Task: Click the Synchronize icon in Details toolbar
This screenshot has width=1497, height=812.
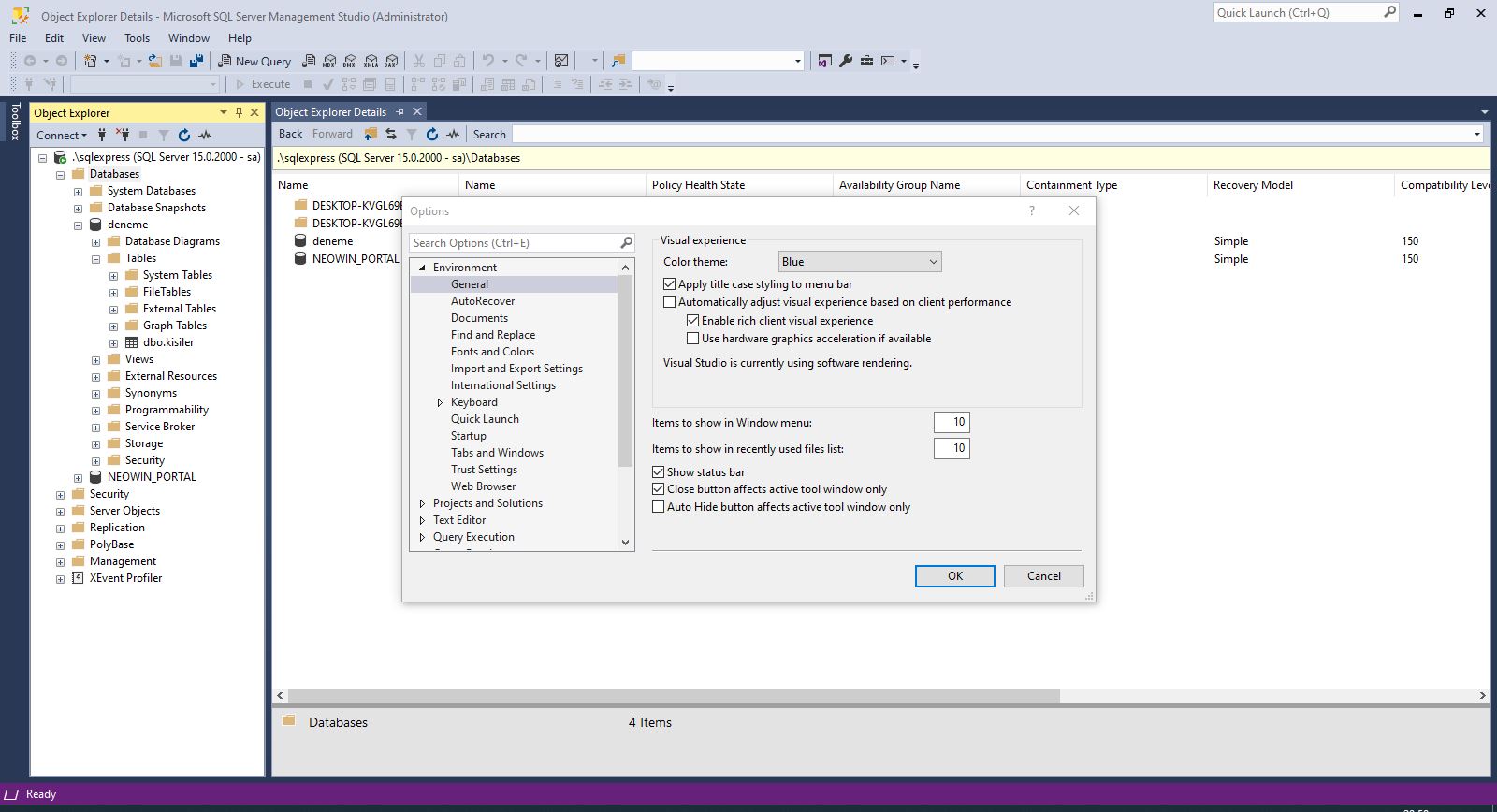Action: 391,134
